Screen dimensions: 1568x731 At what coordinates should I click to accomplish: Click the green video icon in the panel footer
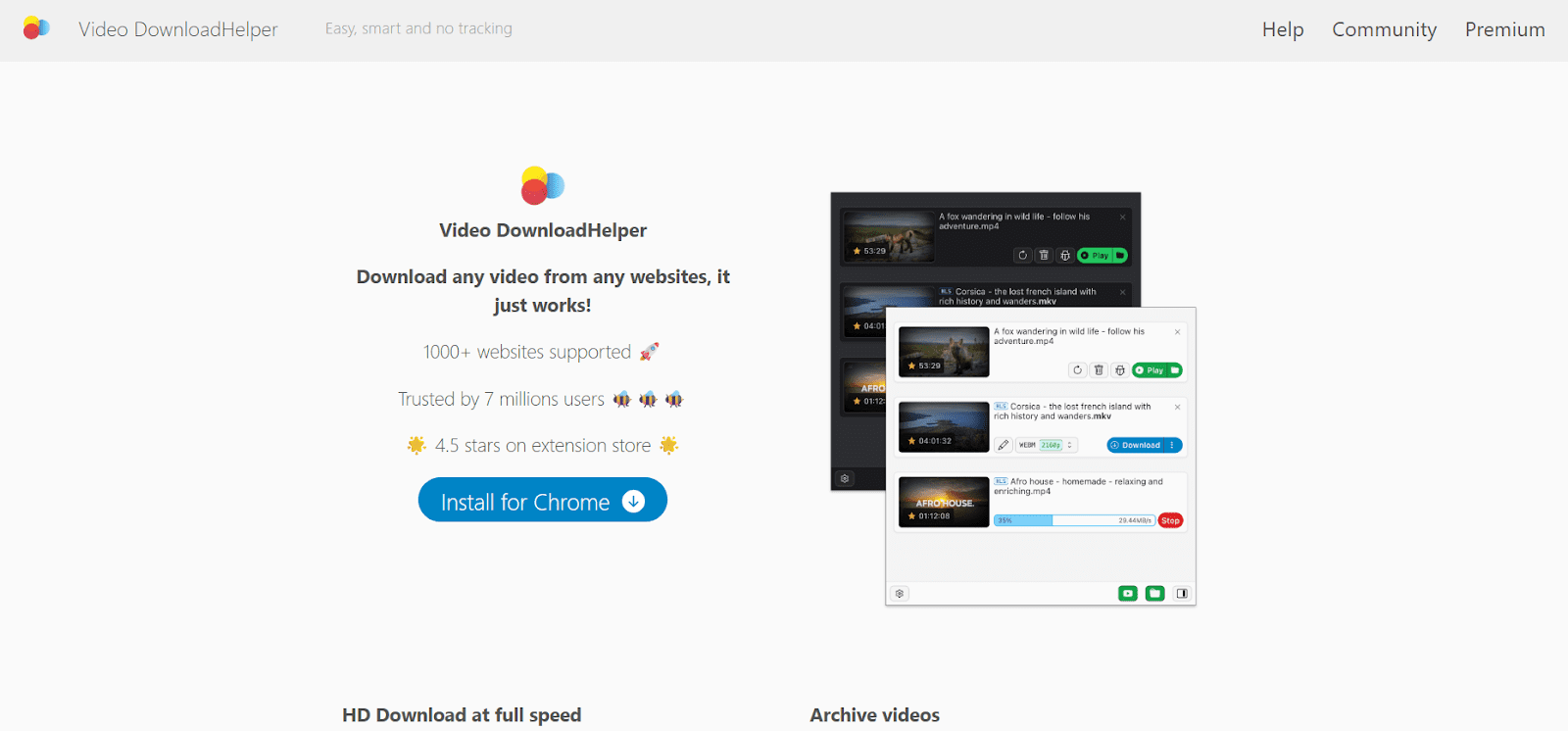(1128, 594)
